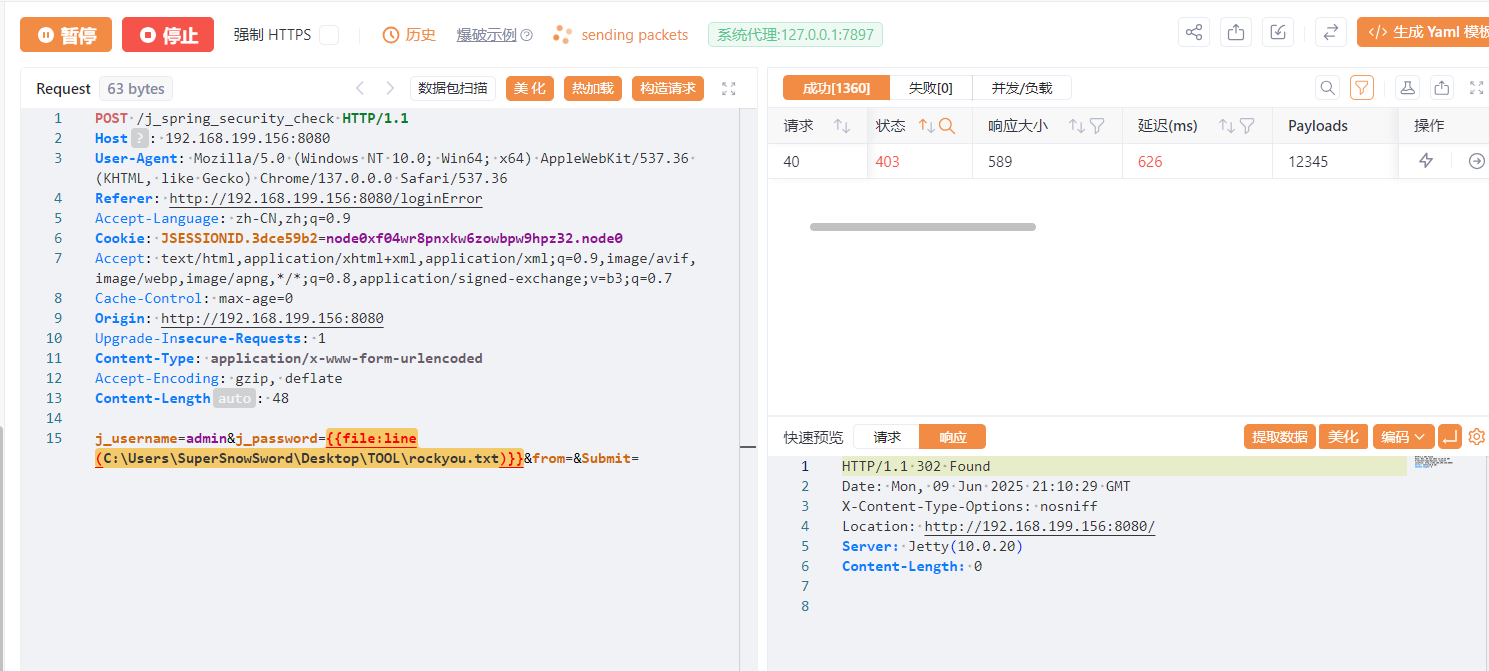
Task: Click circled arrow icon in row 40 操作
Action: click(1476, 161)
